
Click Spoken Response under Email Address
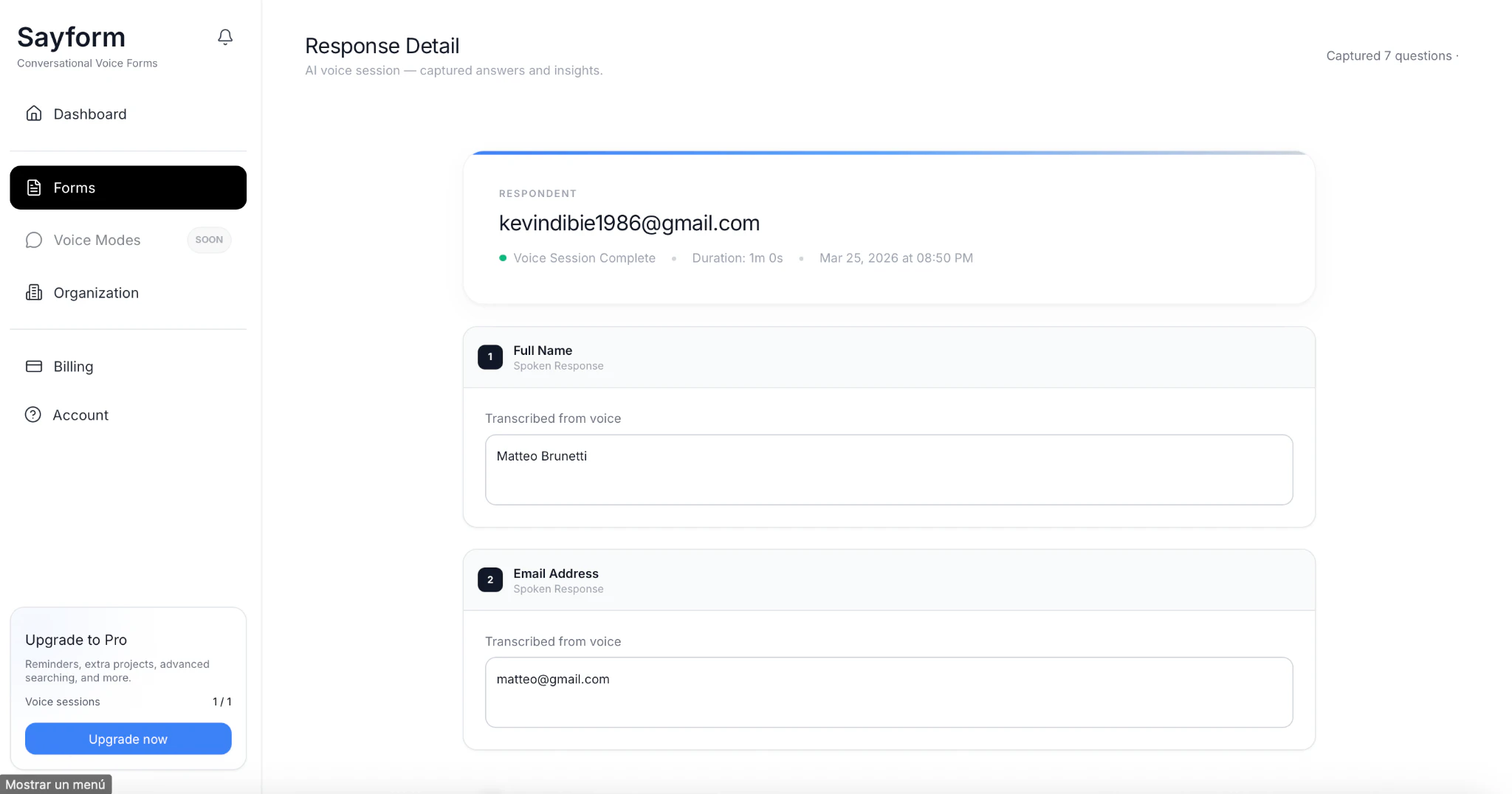coord(558,589)
